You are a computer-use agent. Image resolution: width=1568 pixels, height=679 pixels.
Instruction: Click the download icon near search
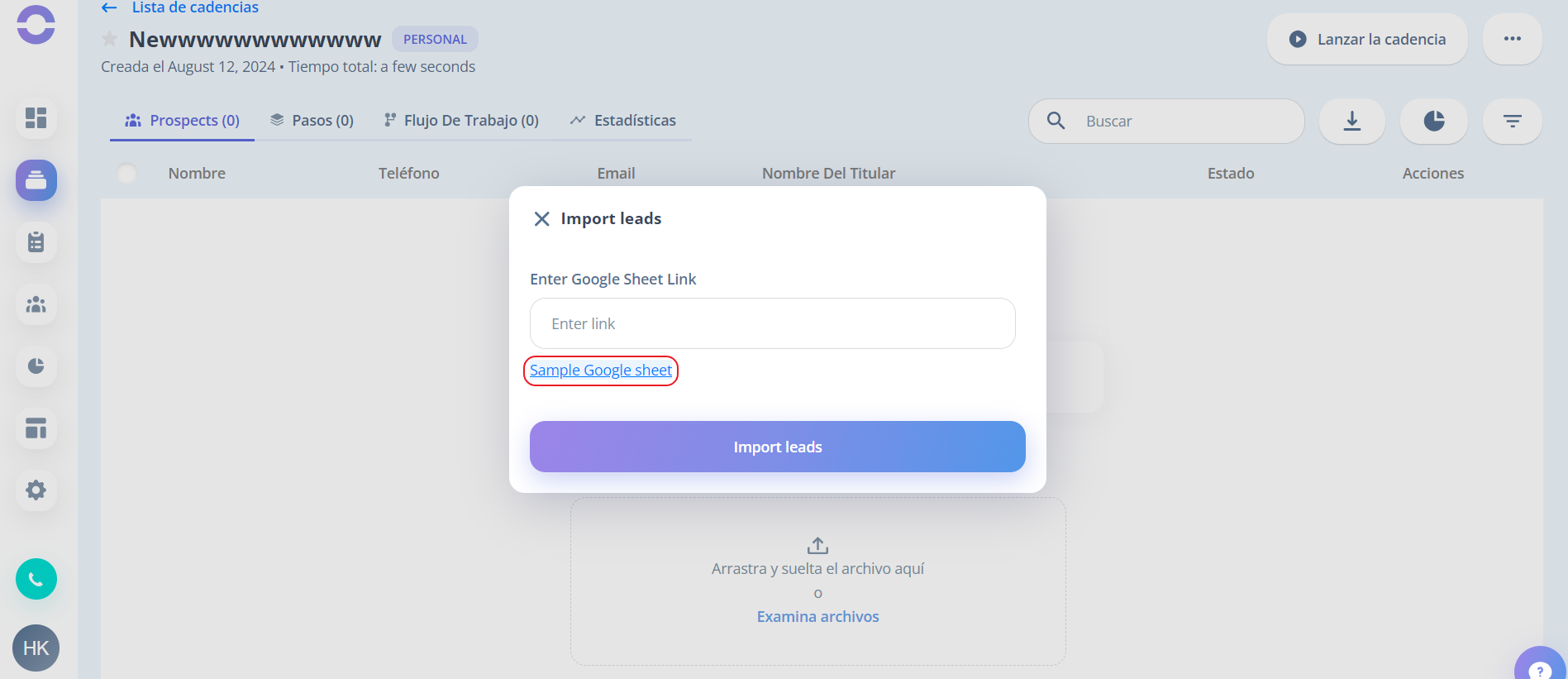point(1352,122)
